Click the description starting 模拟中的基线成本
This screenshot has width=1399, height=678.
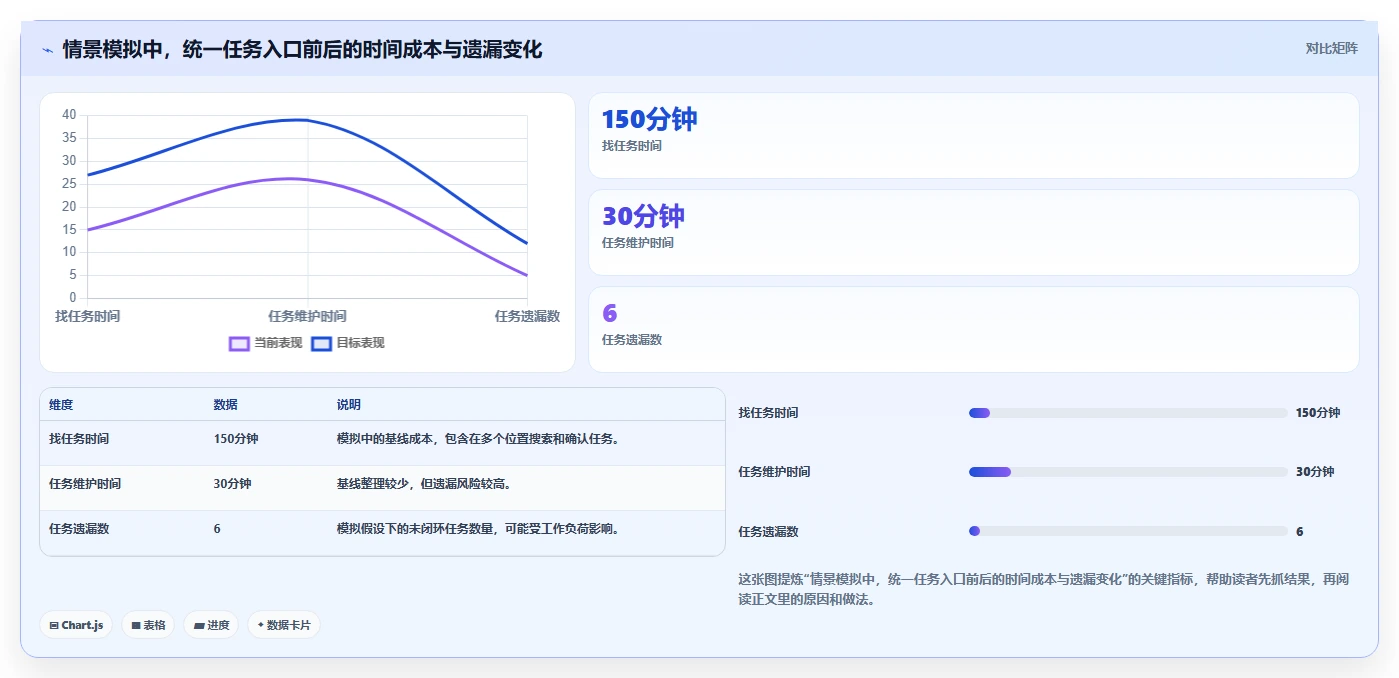(x=478, y=439)
